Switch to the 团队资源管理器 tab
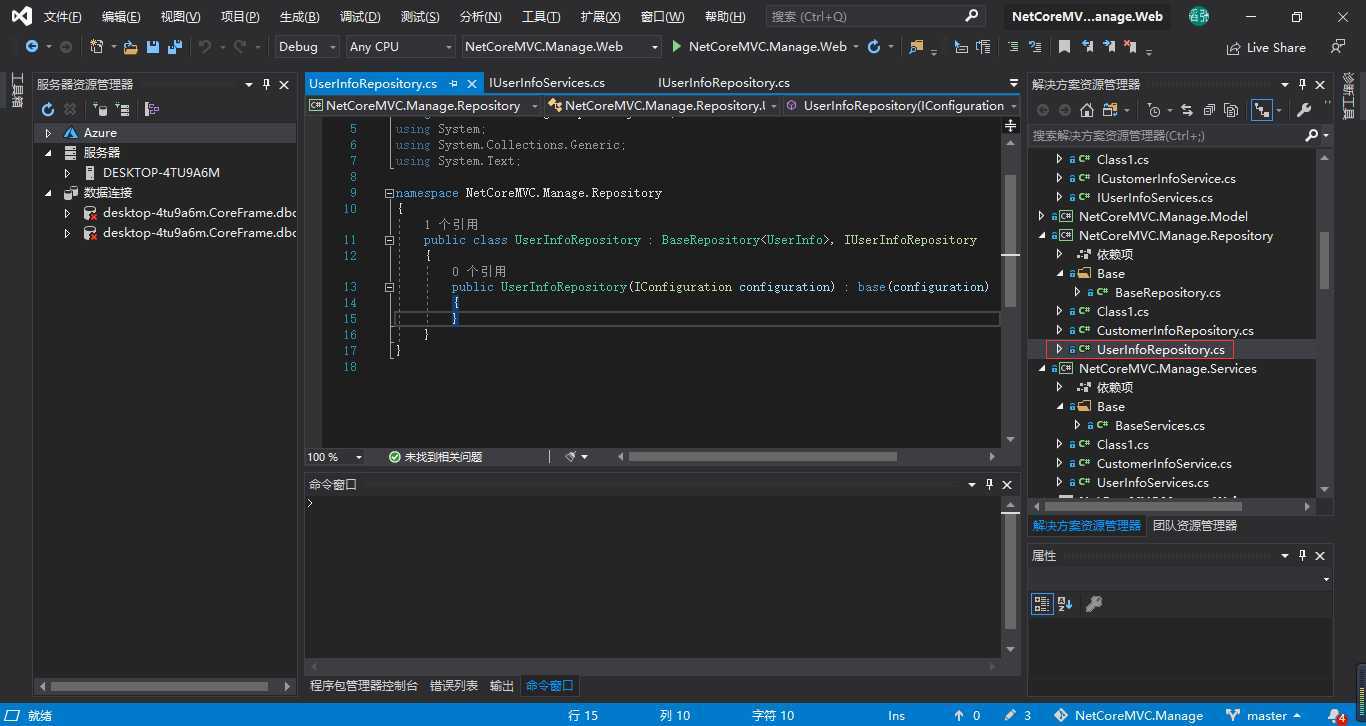1366x726 pixels. (1195, 526)
